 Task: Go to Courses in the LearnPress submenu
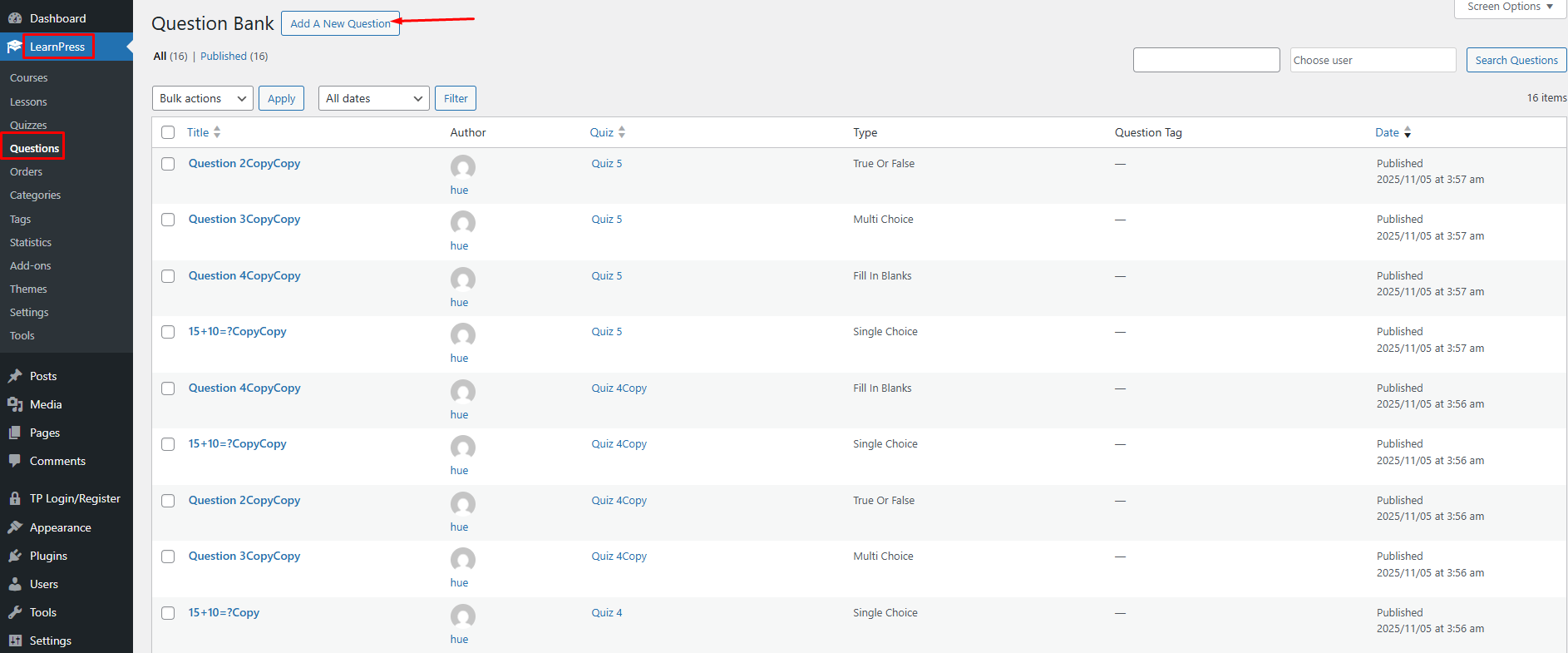(29, 77)
